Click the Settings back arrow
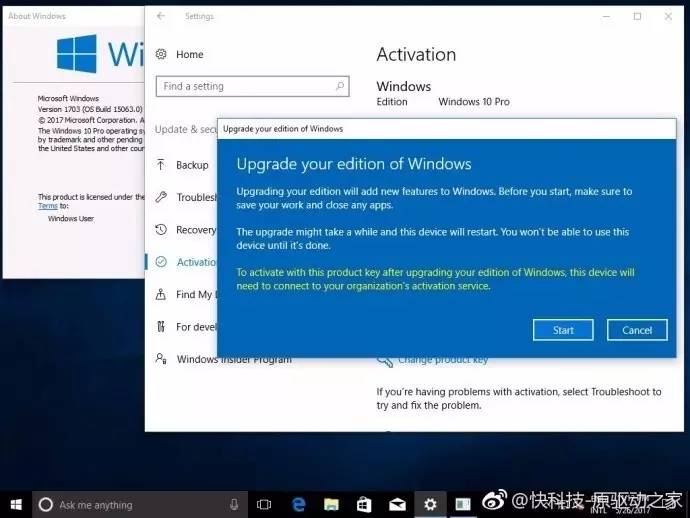690x518 pixels. (x=161, y=16)
